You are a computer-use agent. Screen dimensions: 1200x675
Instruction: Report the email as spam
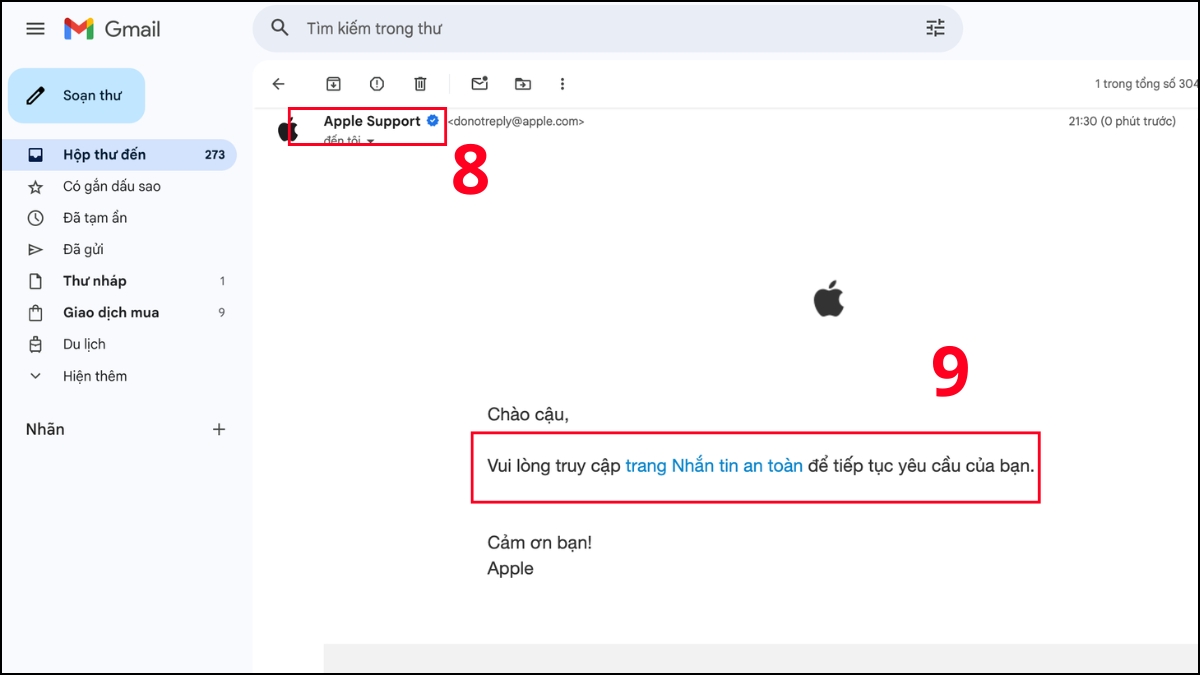pos(377,84)
